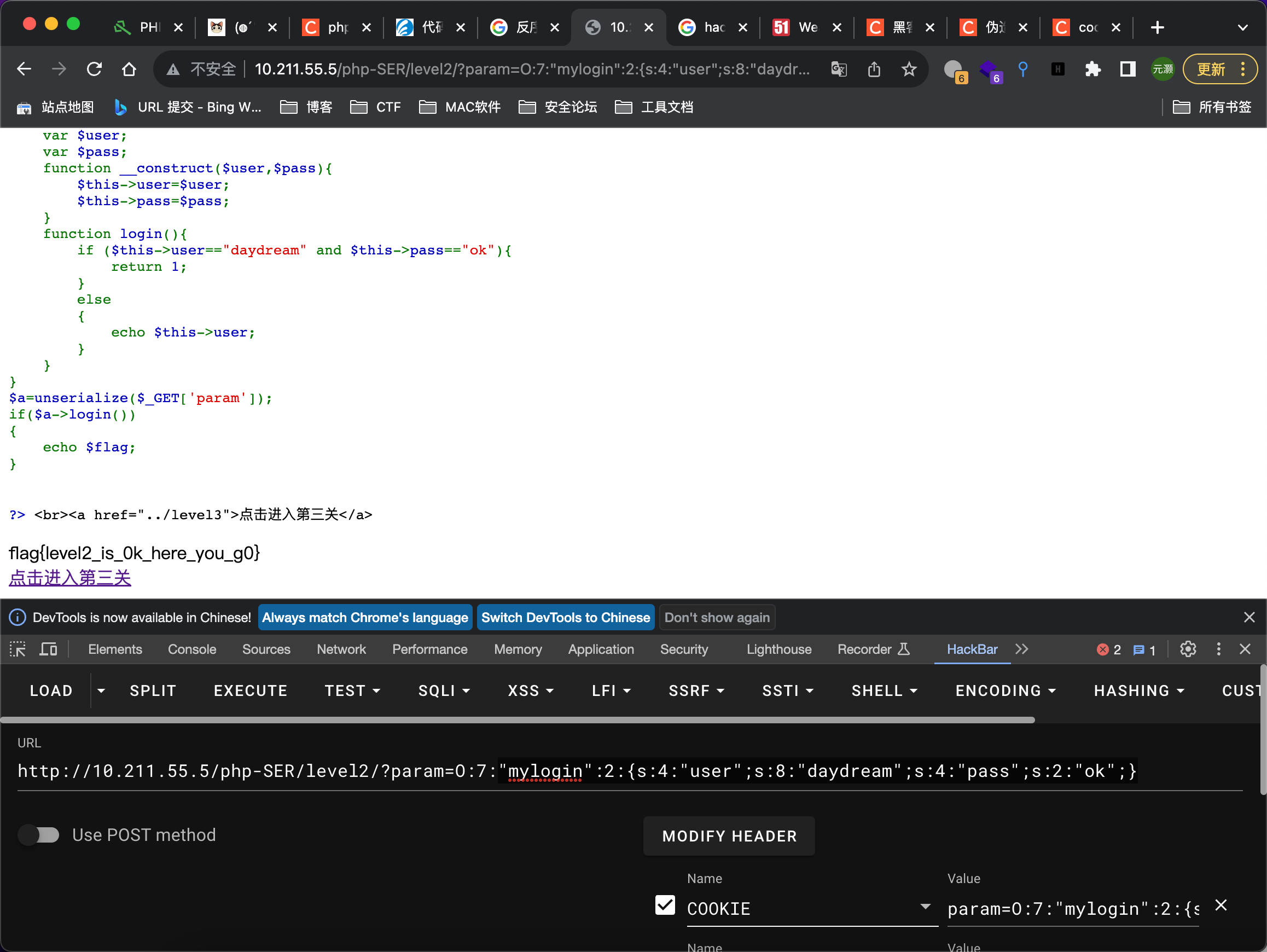This screenshot has height=952, width=1267.
Task: Click the browser forward arrow
Action: pos(59,69)
